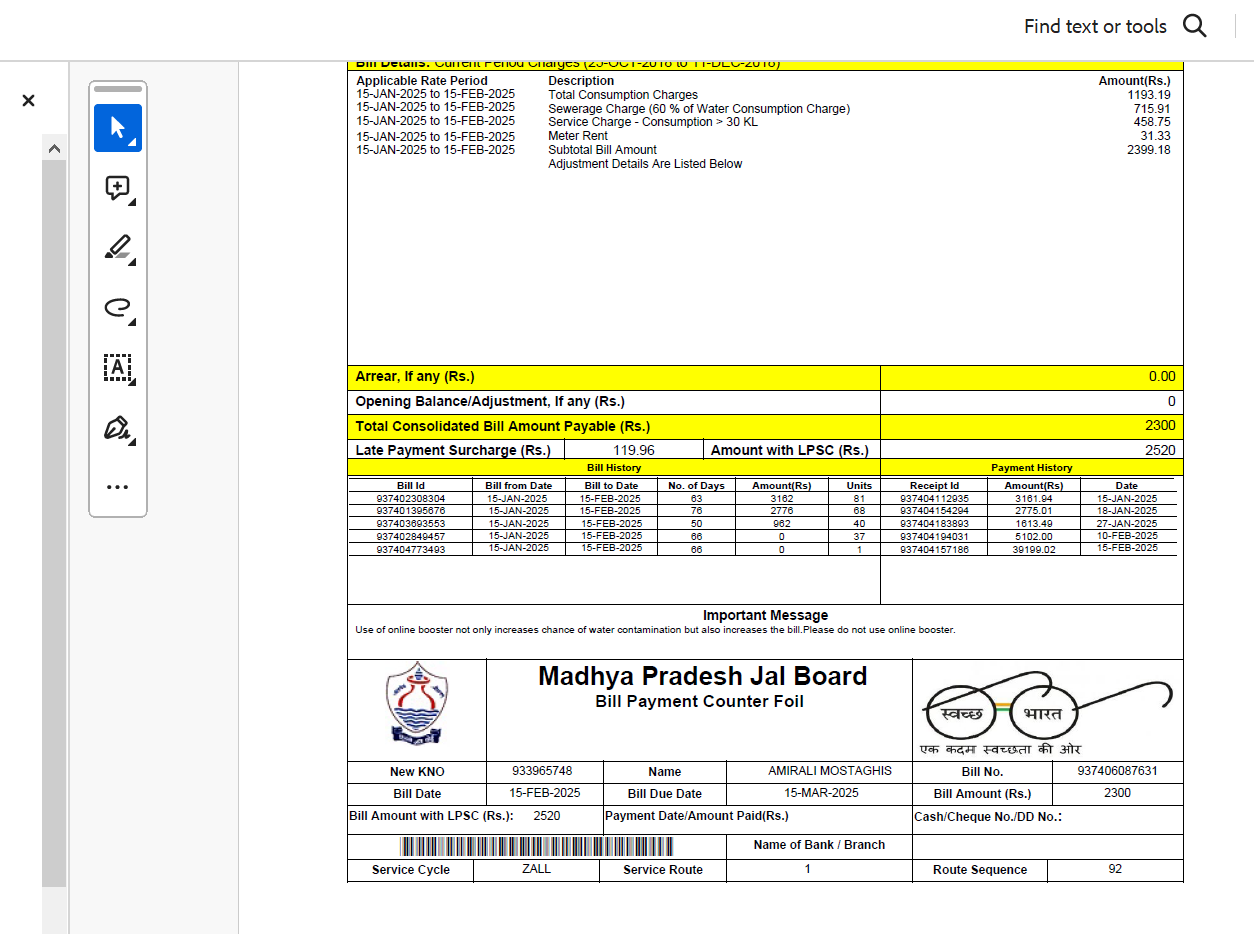Screen dimensions: 1254x934
Task: Pick the freehand Draw loop tool
Action: (x=118, y=308)
